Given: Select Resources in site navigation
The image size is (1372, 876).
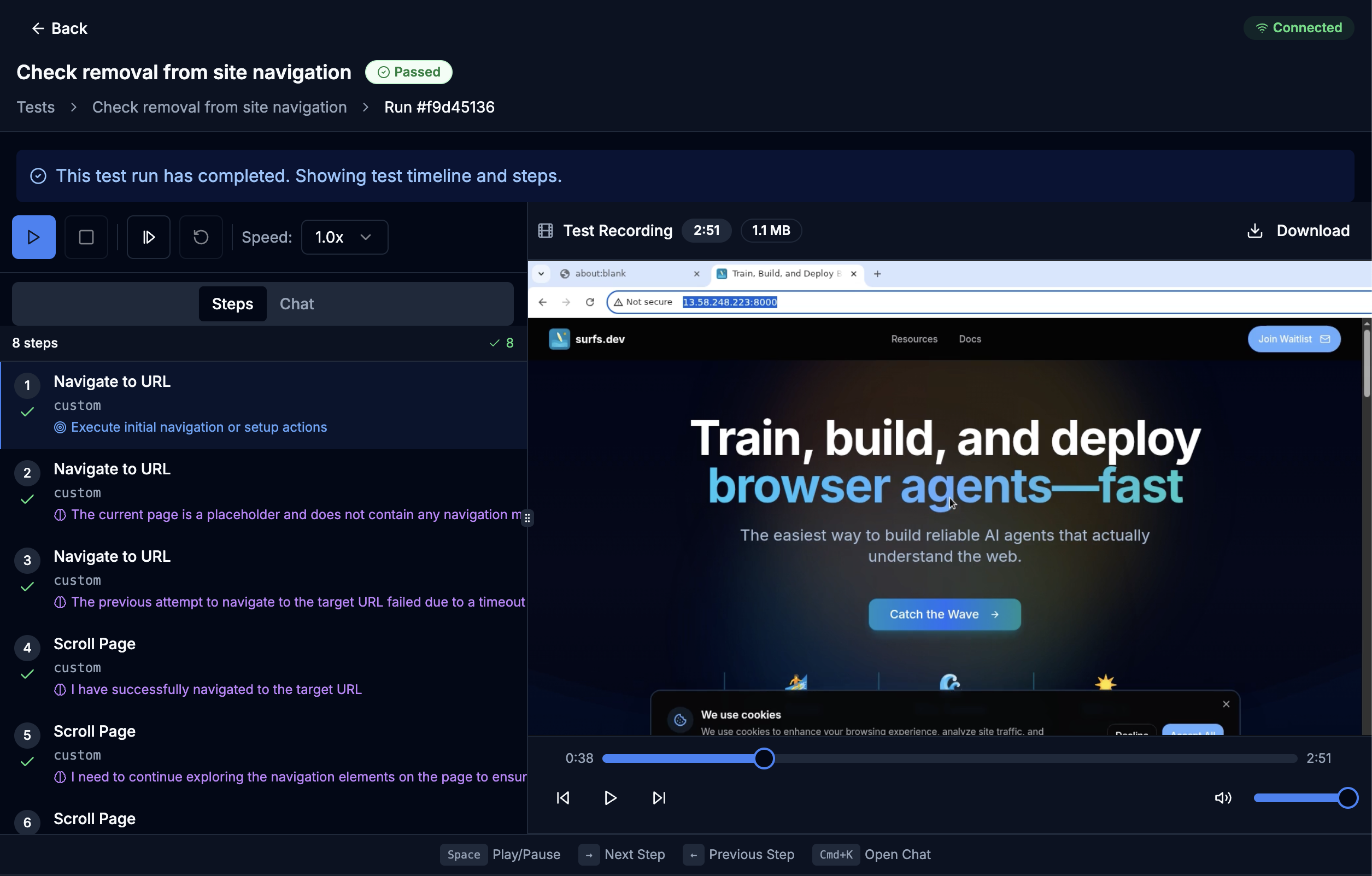Looking at the screenshot, I should coord(913,339).
